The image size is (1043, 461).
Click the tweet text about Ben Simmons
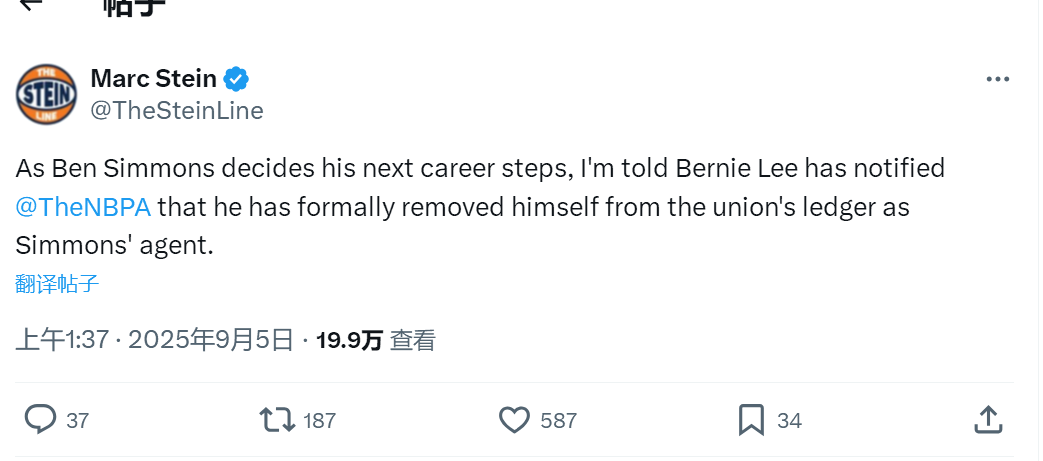tap(480, 206)
